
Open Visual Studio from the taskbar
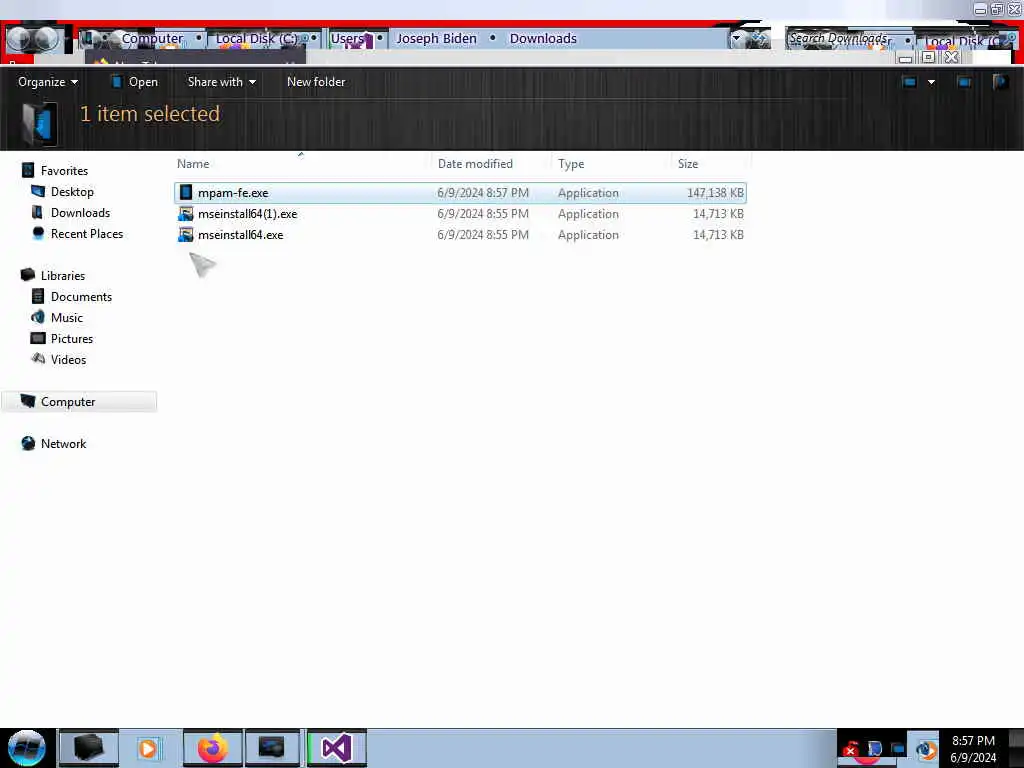[x=337, y=748]
